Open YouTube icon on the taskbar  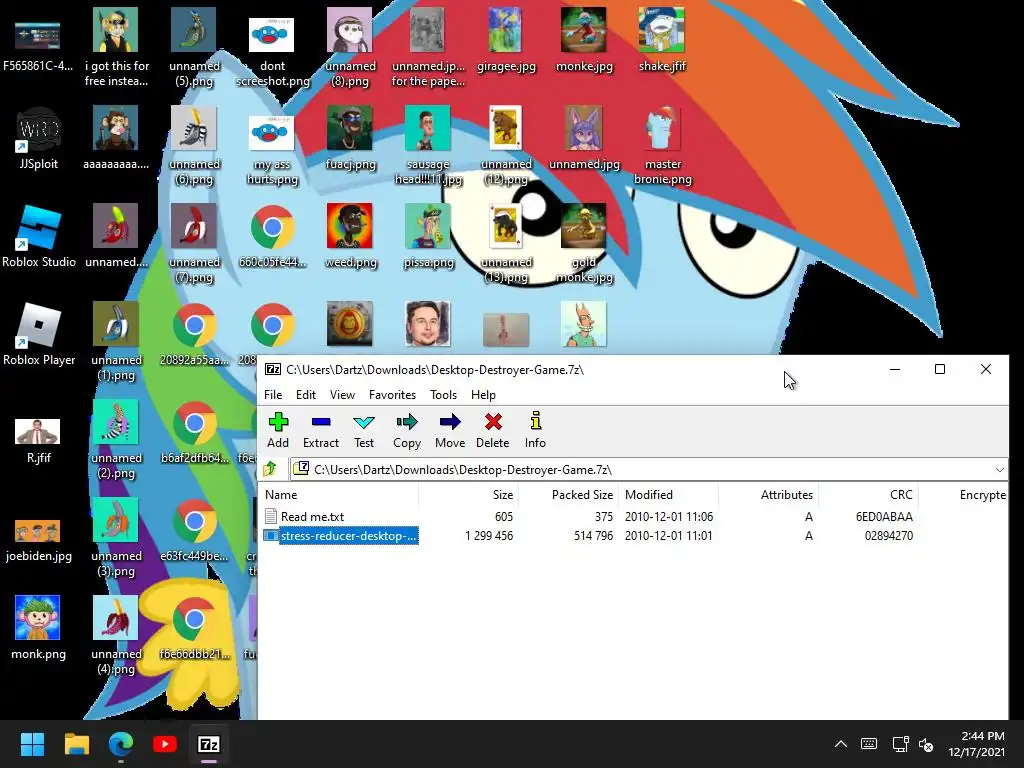tap(165, 744)
